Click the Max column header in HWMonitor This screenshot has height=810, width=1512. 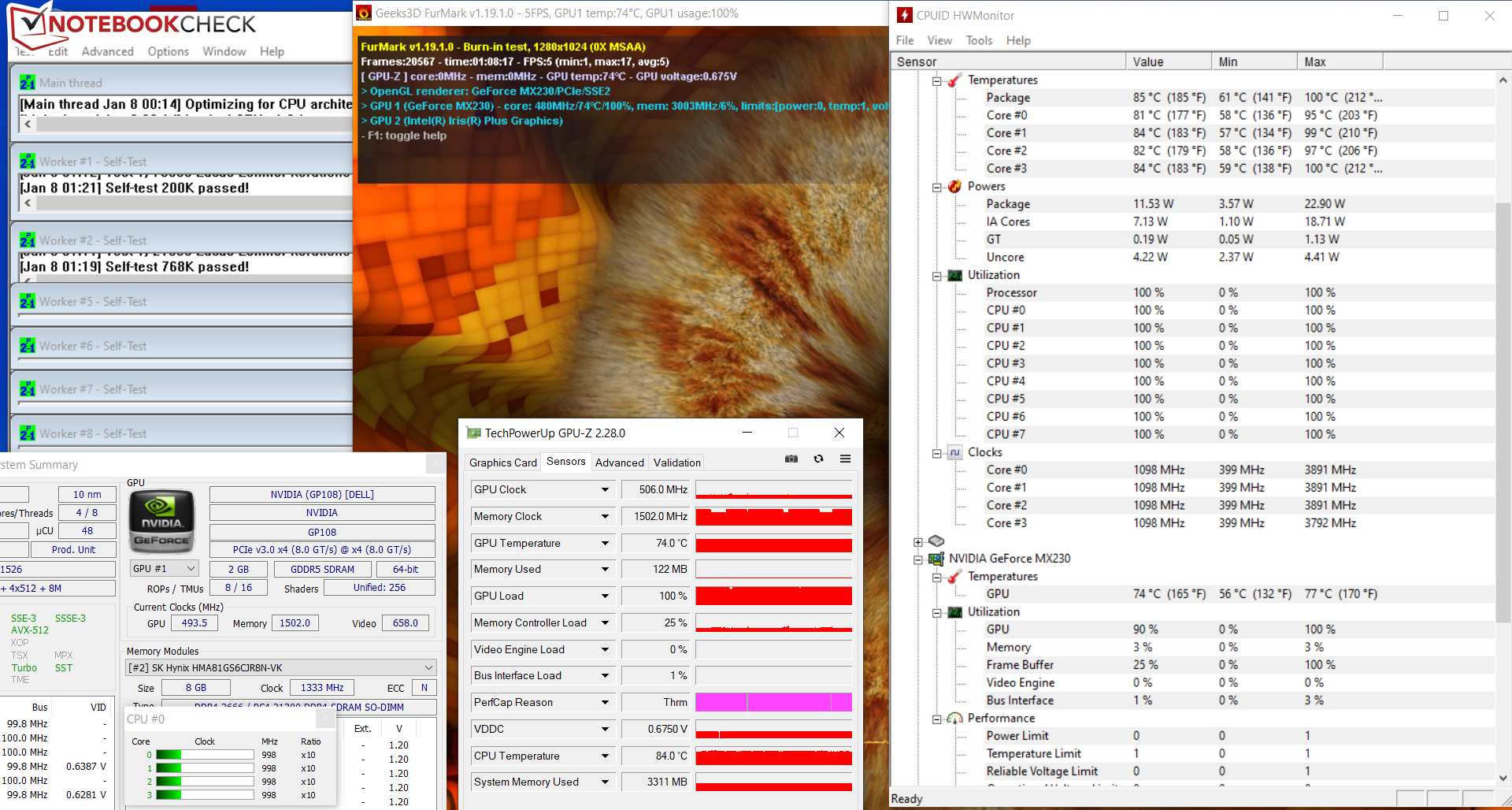click(1340, 61)
